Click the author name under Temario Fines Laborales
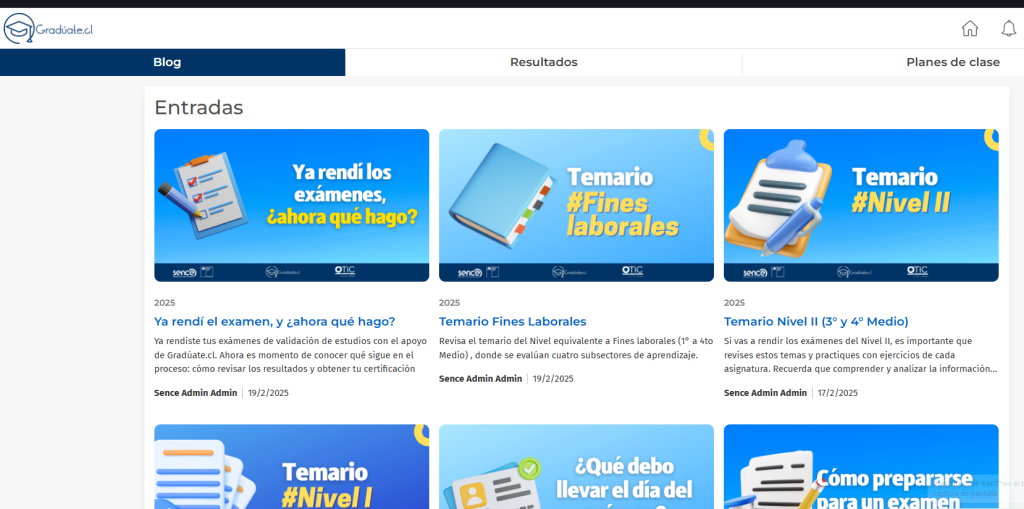 pyautogui.click(x=480, y=379)
